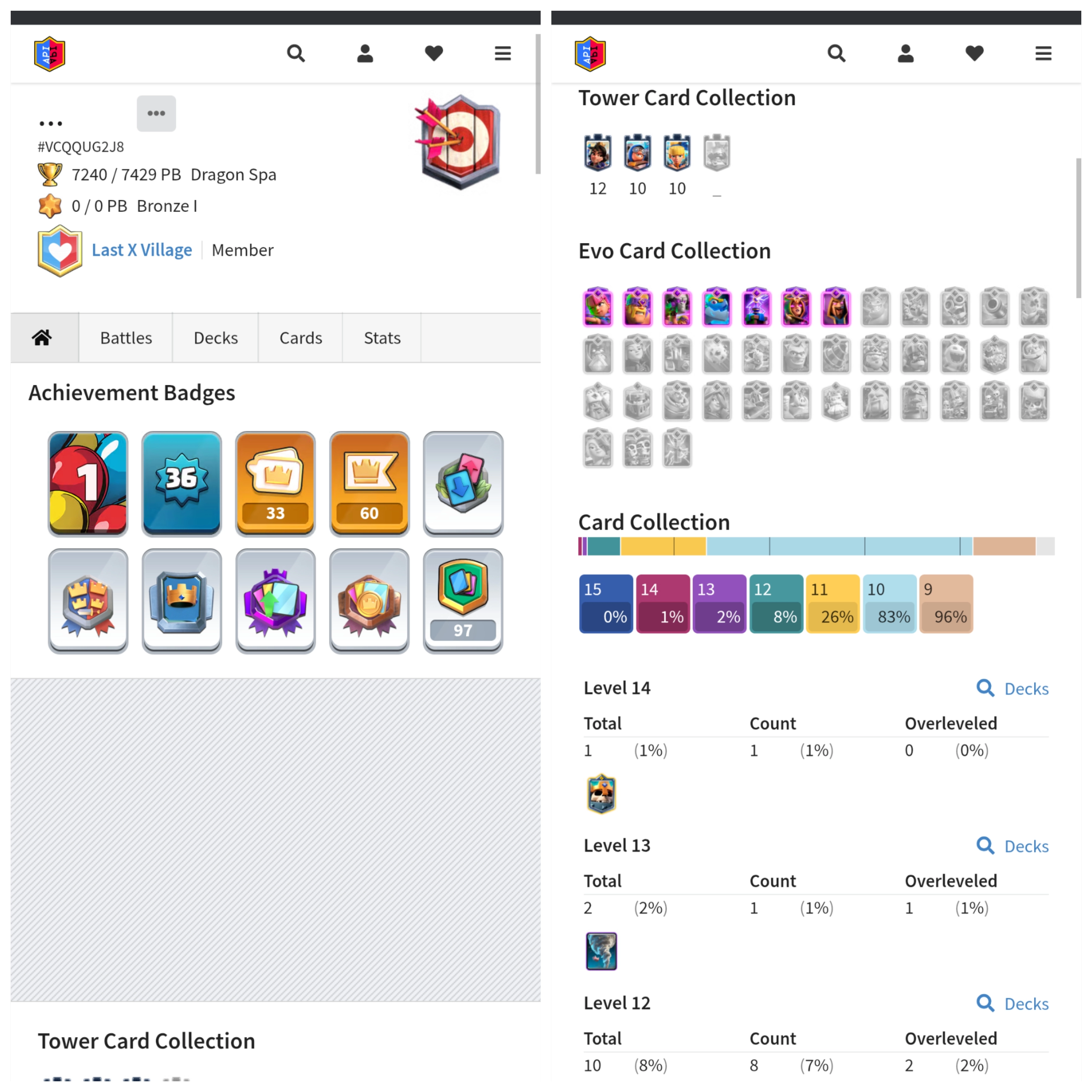
Task: Click the home icon tab
Action: tap(42, 338)
